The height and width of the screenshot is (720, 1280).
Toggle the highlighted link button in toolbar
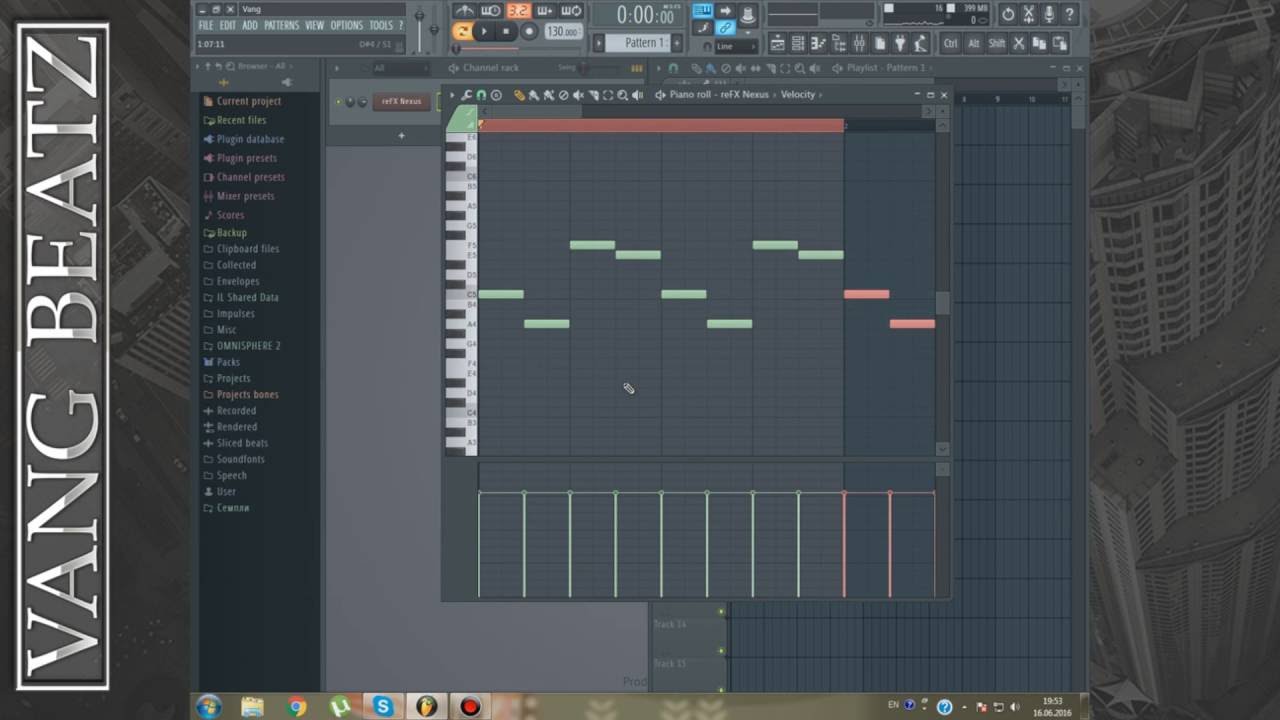pos(725,27)
